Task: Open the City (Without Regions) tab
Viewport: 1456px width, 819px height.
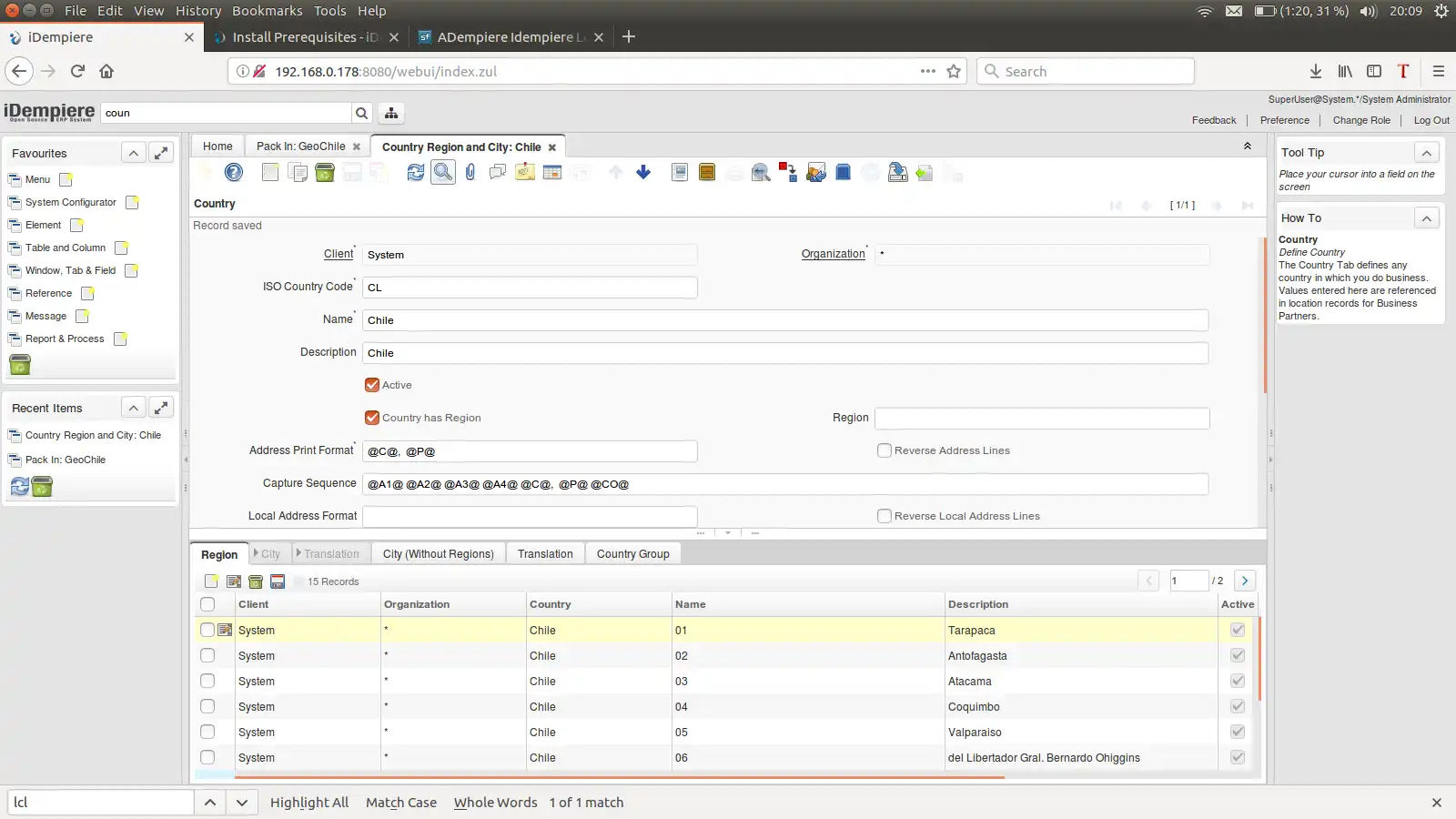Action: click(439, 553)
